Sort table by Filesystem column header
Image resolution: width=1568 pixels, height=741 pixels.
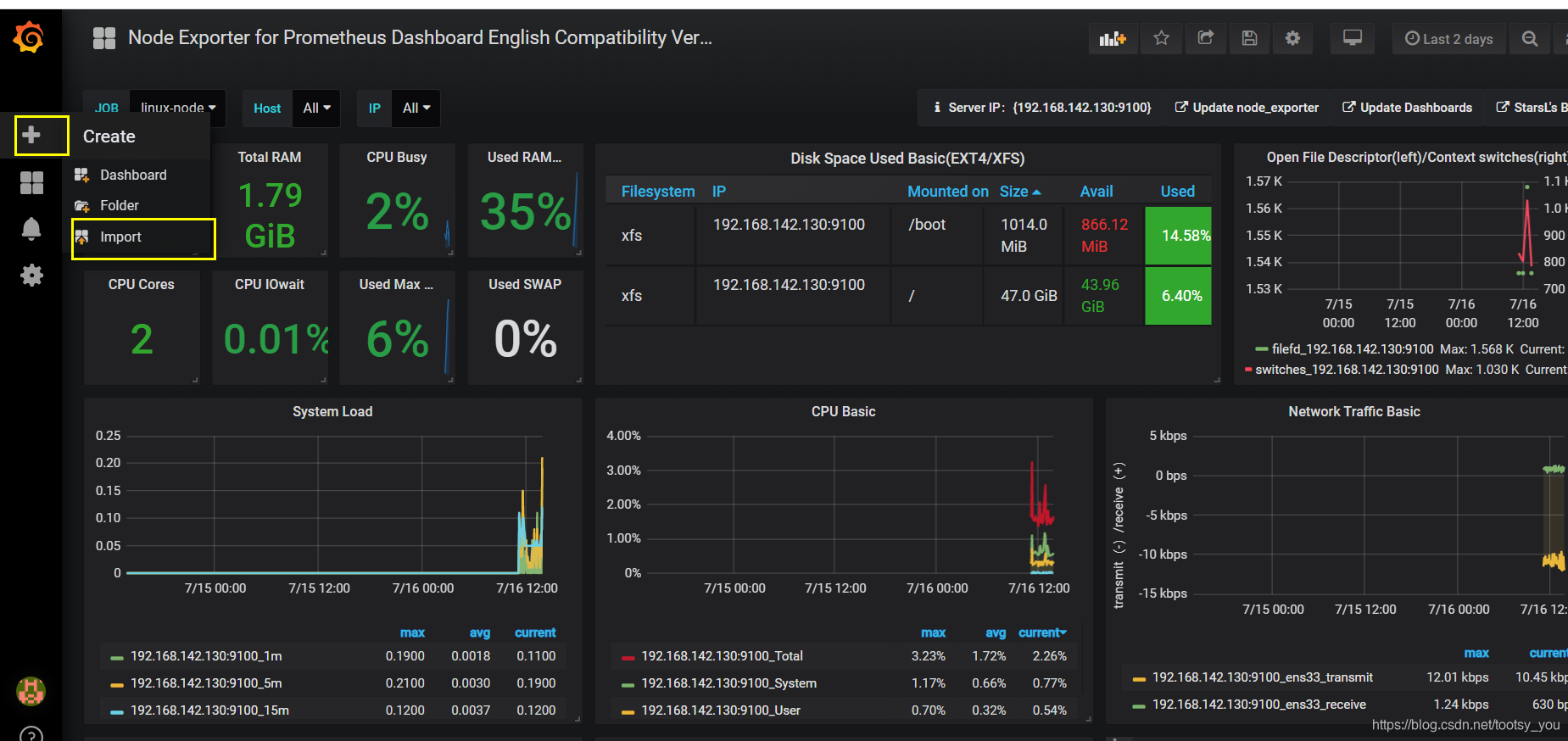click(x=658, y=192)
